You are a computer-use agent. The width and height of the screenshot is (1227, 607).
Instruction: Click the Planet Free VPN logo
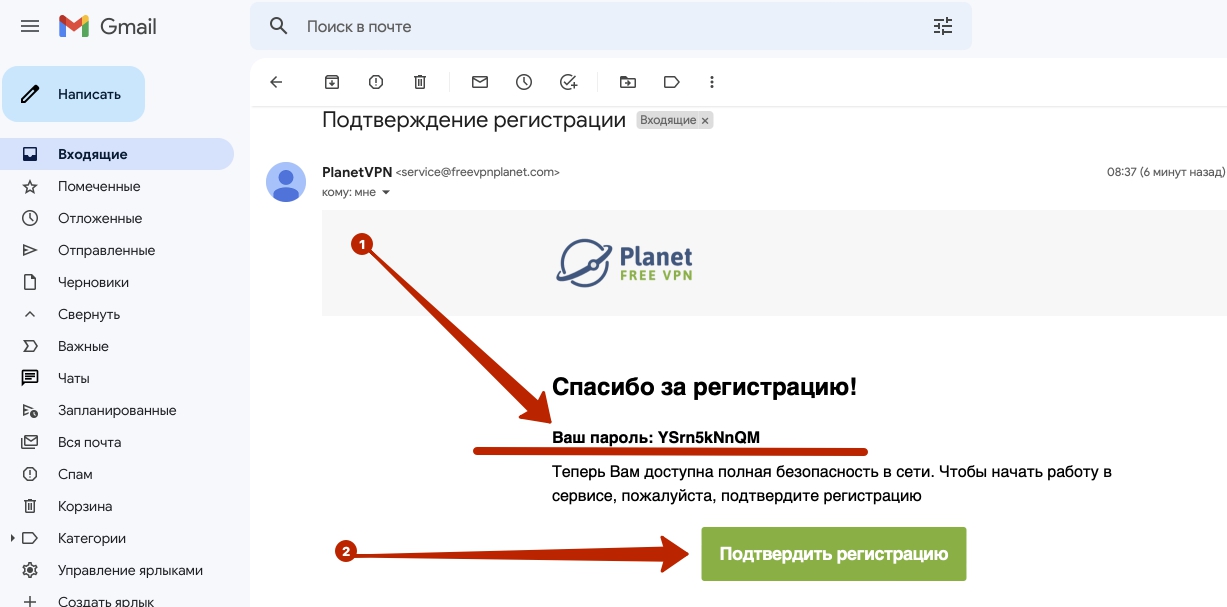pos(625,262)
